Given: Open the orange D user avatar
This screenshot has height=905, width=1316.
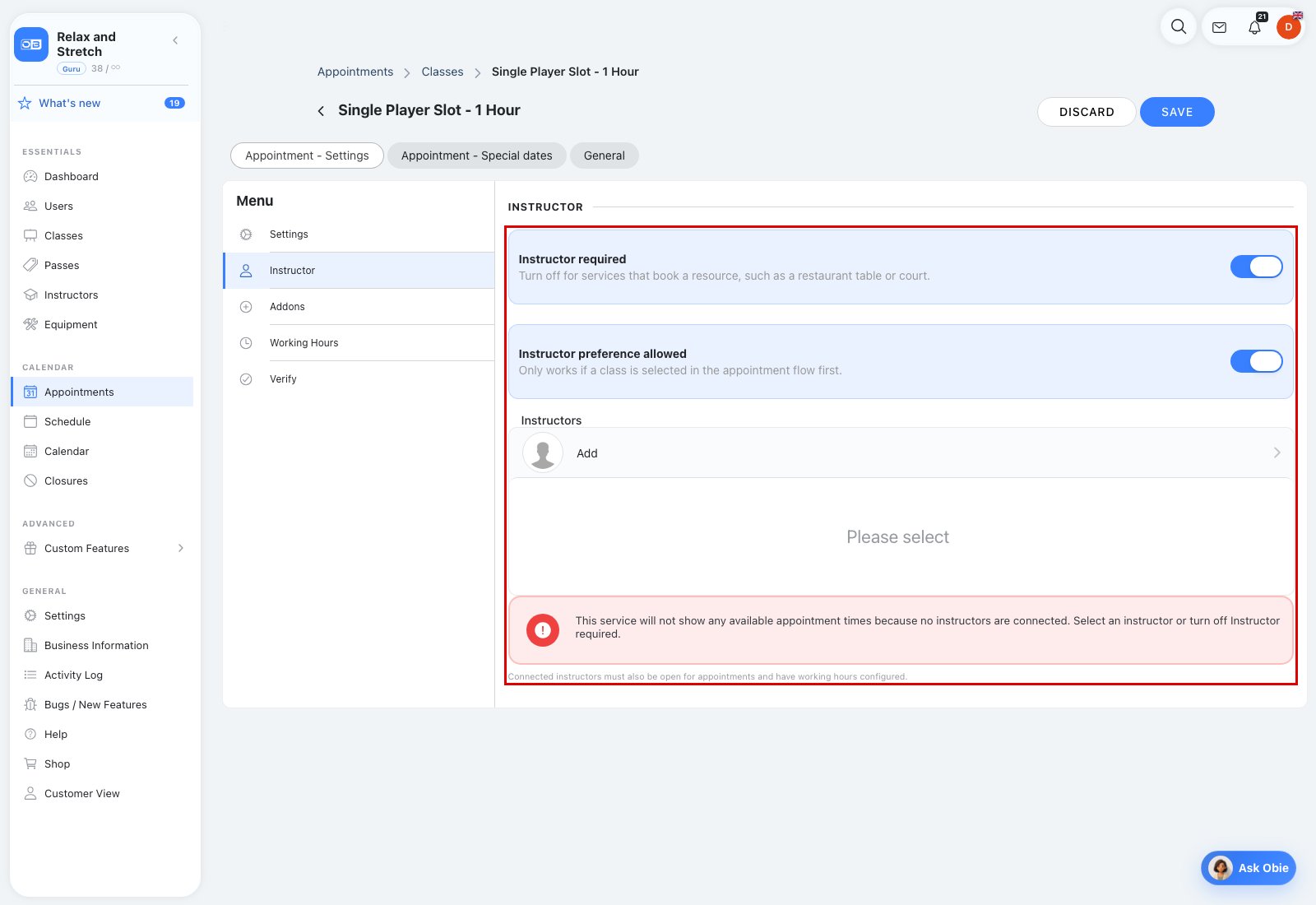Looking at the screenshot, I should click(x=1289, y=27).
